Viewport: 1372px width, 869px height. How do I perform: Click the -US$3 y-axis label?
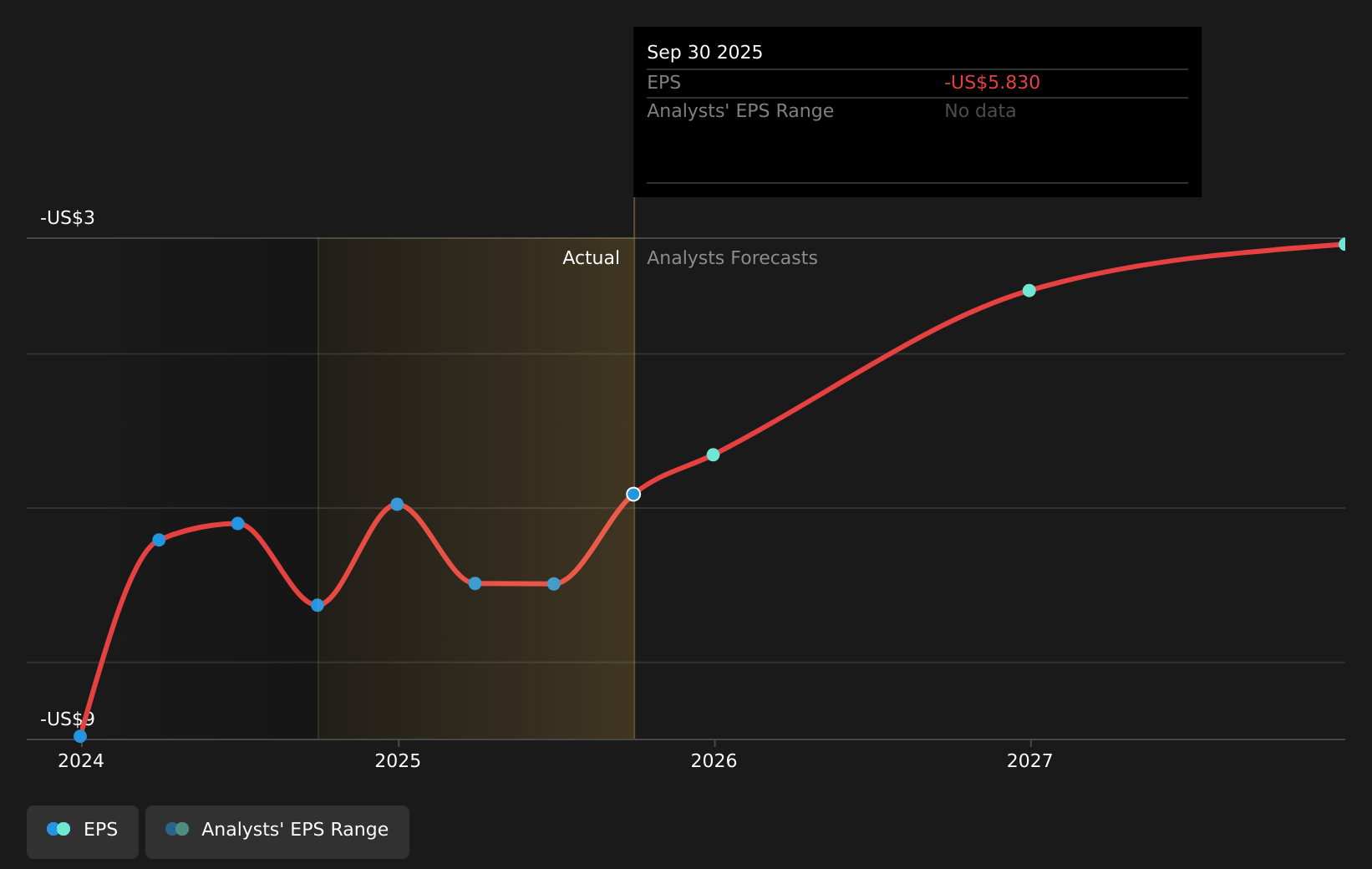(x=68, y=218)
